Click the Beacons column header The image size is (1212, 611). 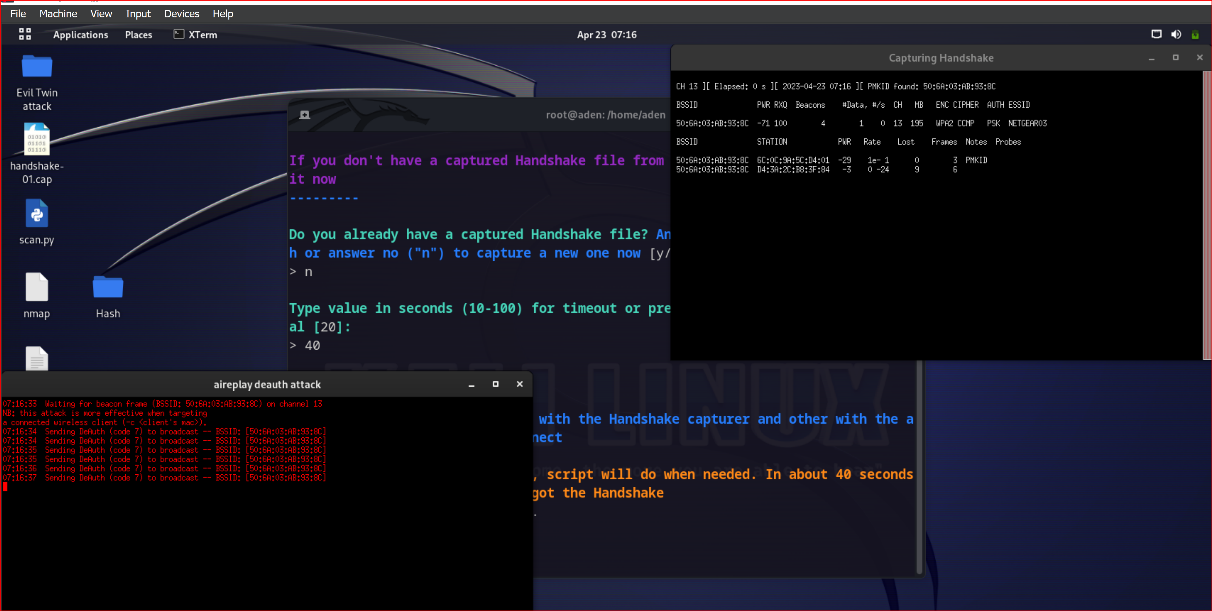(x=810, y=105)
